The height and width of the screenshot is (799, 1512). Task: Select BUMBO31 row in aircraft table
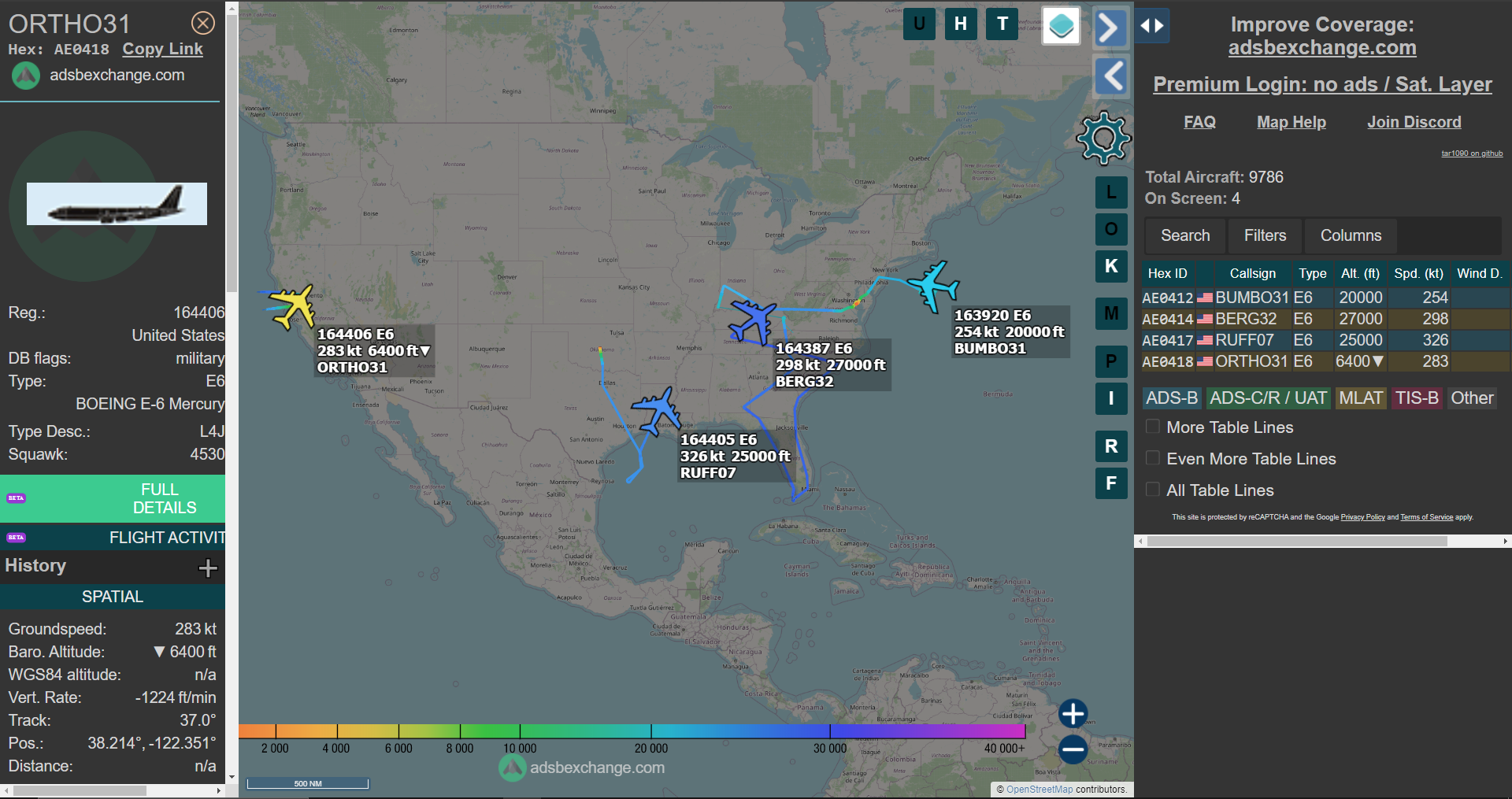pos(1325,298)
